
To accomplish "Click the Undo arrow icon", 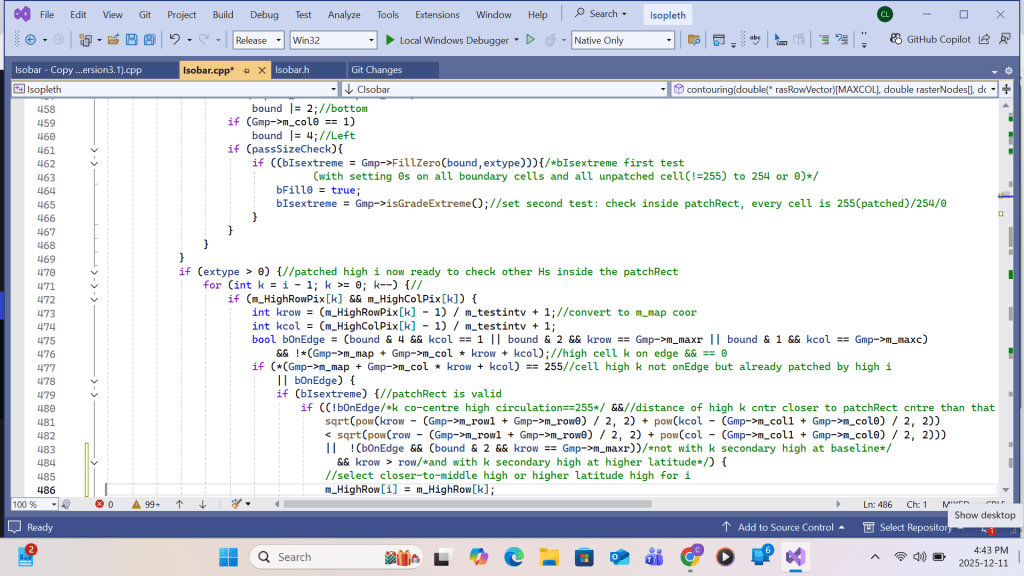I will point(175,40).
